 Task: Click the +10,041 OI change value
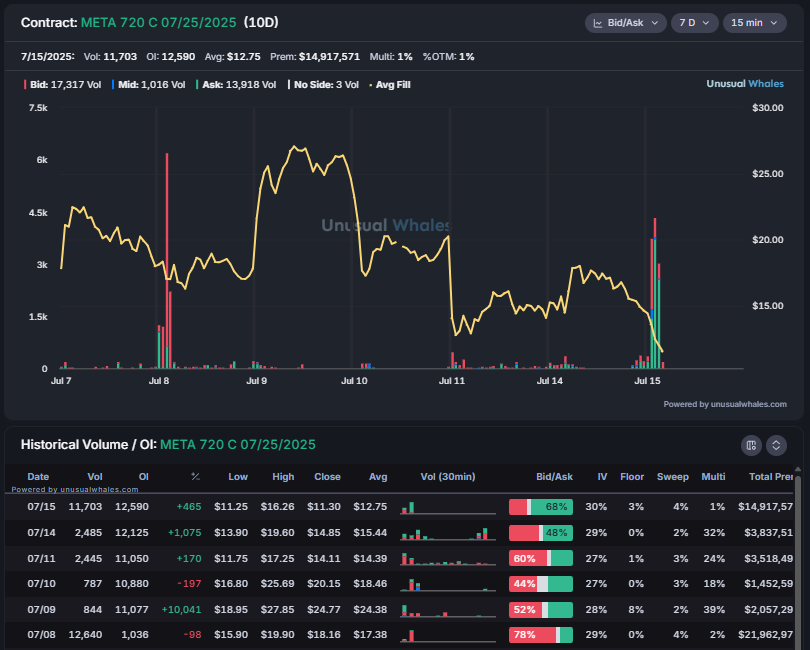pyautogui.click(x=181, y=610)
